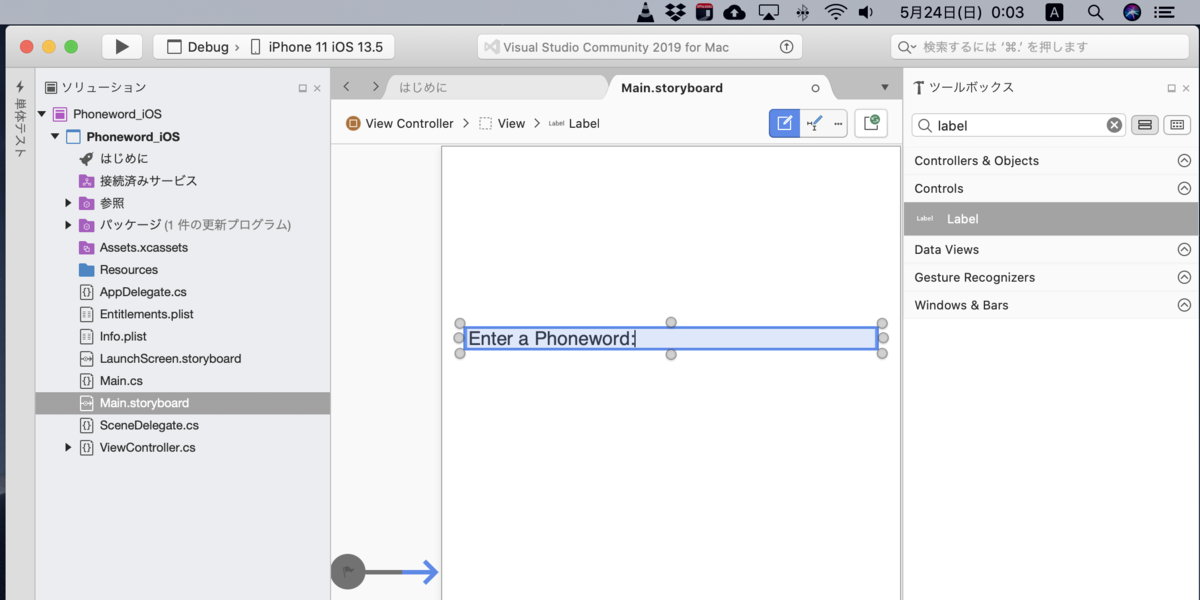Close the Toolbox panel

1186,88
